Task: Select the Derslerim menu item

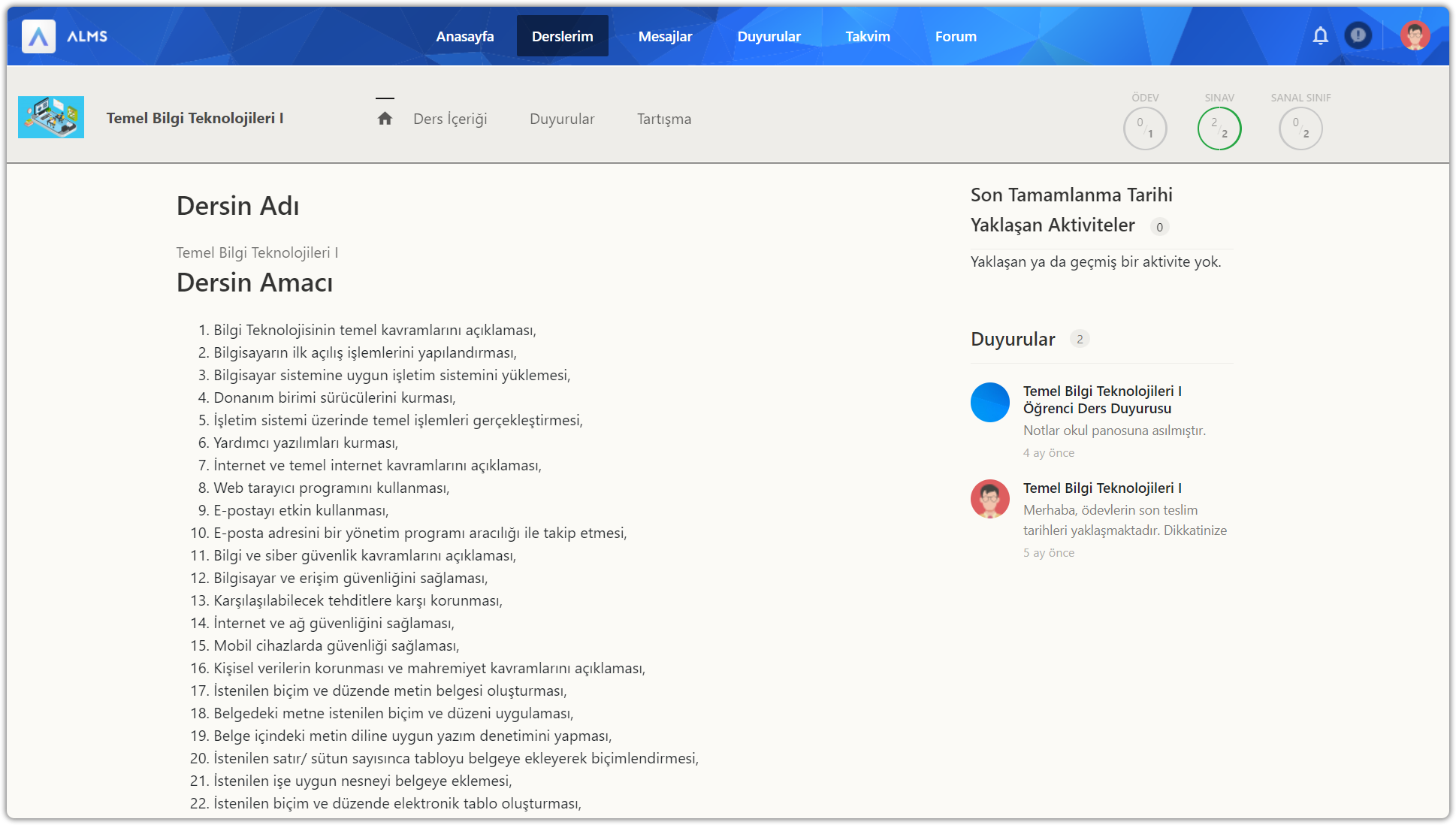Action: click(562, 36)
